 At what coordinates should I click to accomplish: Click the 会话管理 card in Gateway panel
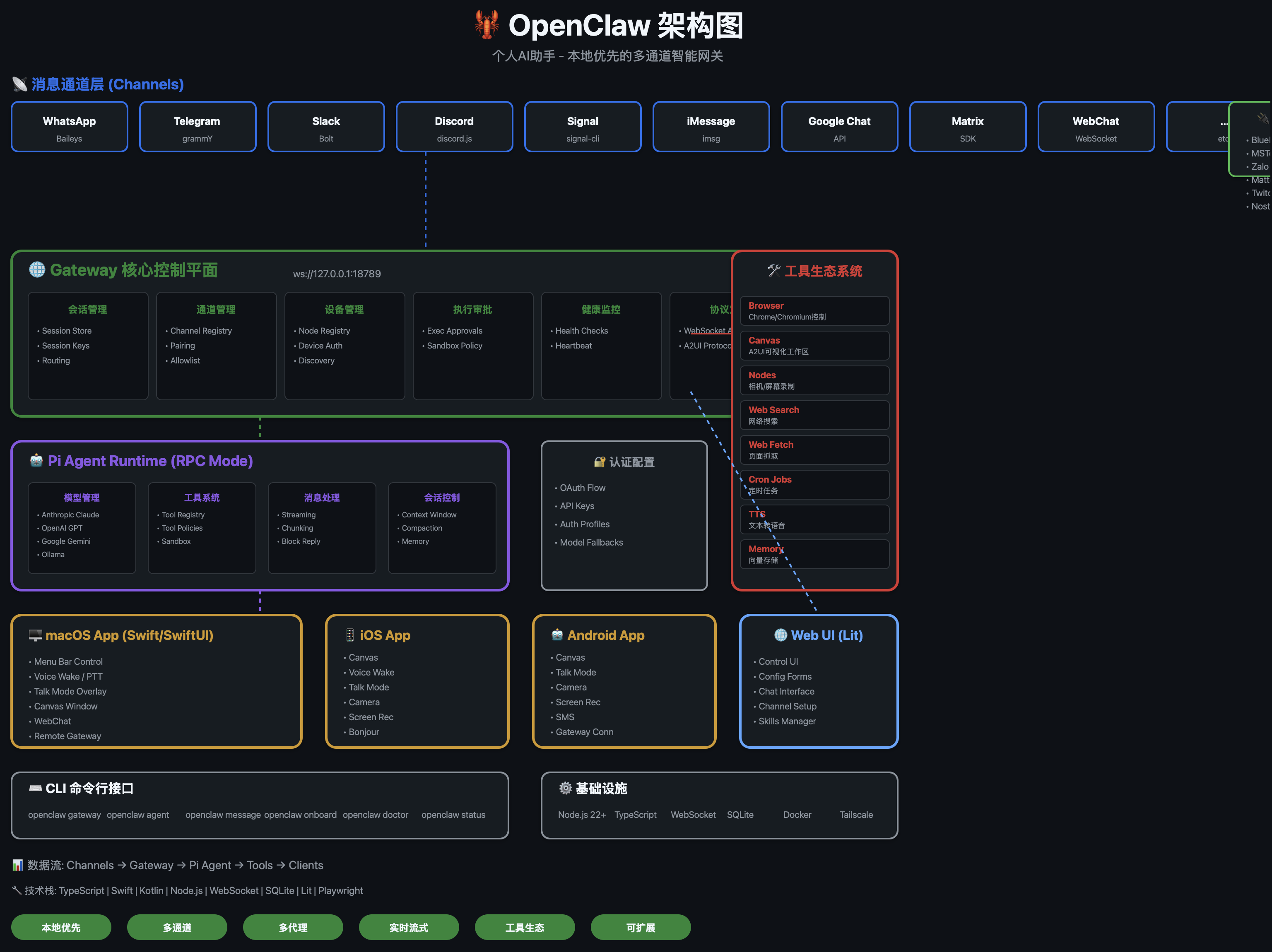click(88, 346)
